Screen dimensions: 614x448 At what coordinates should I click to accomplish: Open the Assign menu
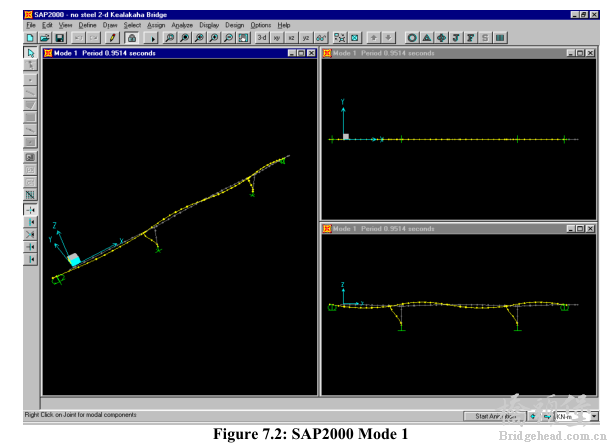(x=156, y=25)
